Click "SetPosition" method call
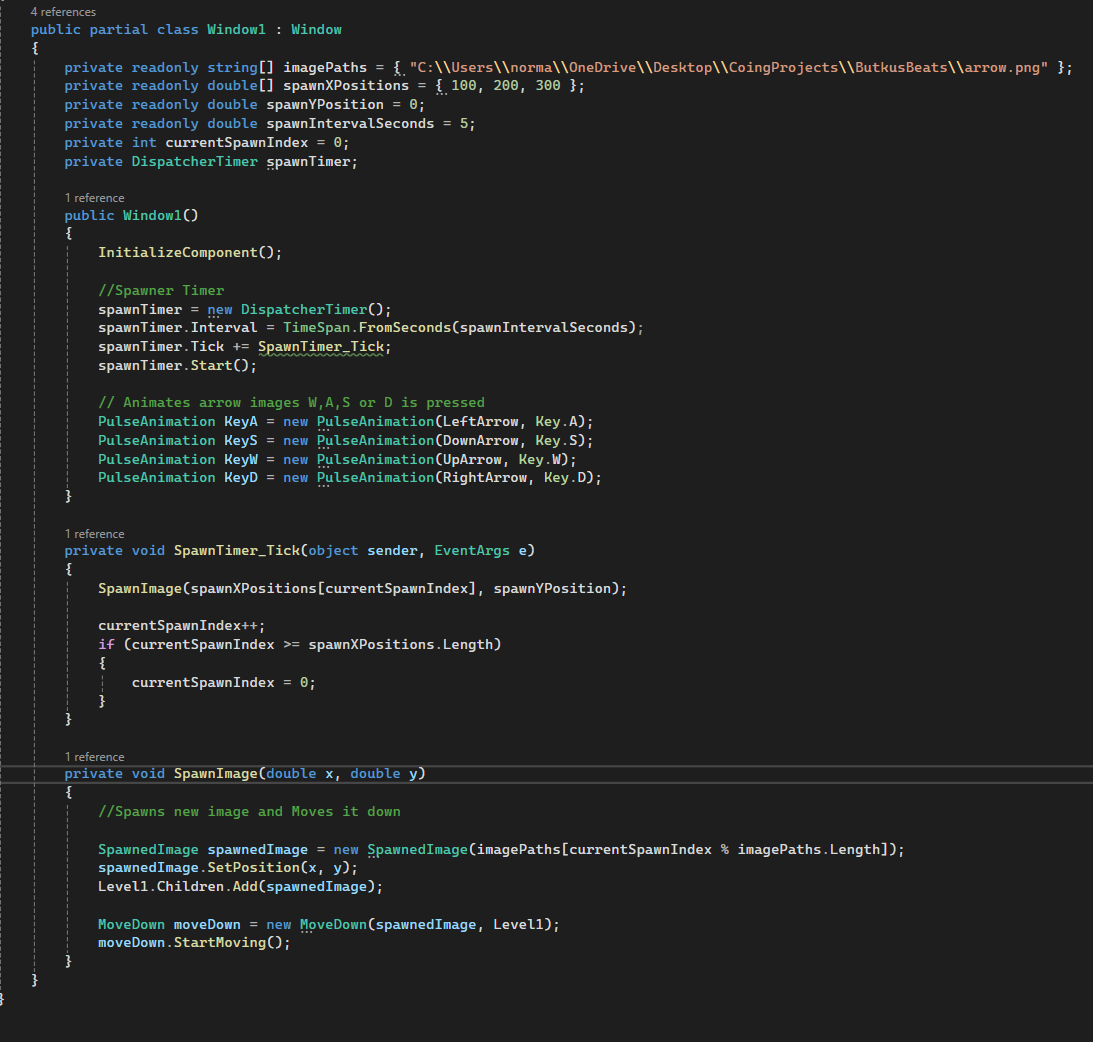Screen dimensions: 1093x1042 click(x=253, y=868)
